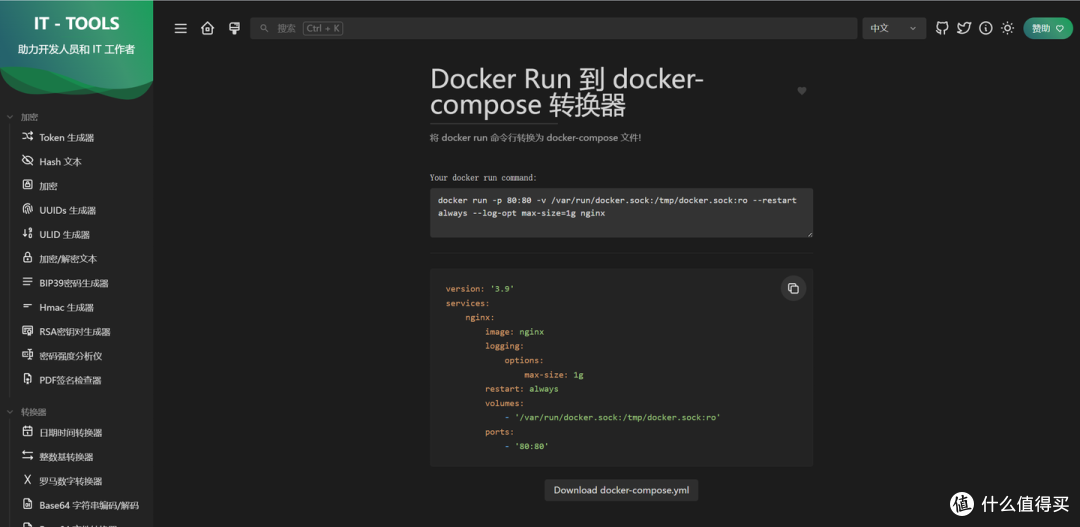
Task: Click the Base64 字符串编码/解码 file icon
Action: tap(28, 504)
